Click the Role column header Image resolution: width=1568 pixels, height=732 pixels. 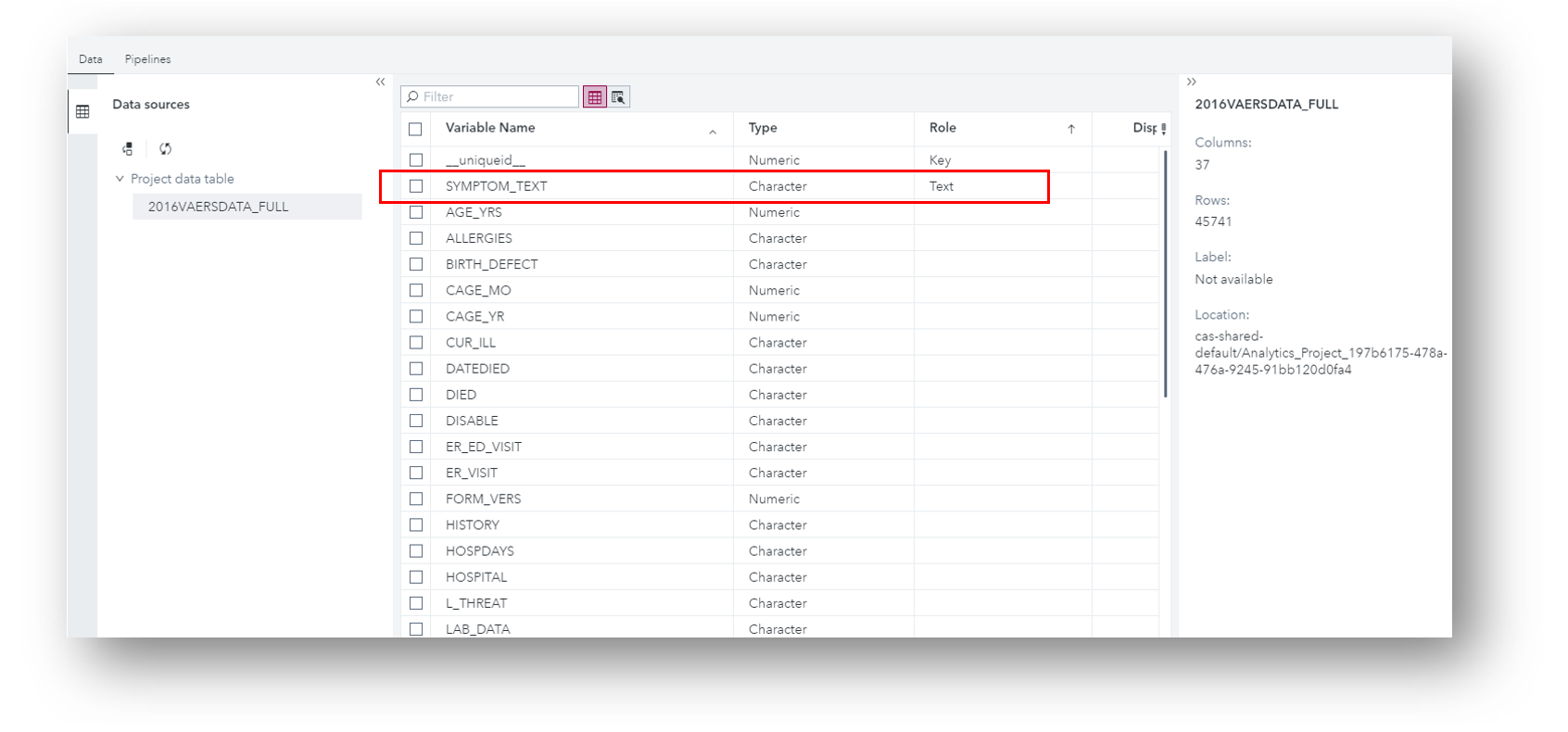click(x=942, y=128)
